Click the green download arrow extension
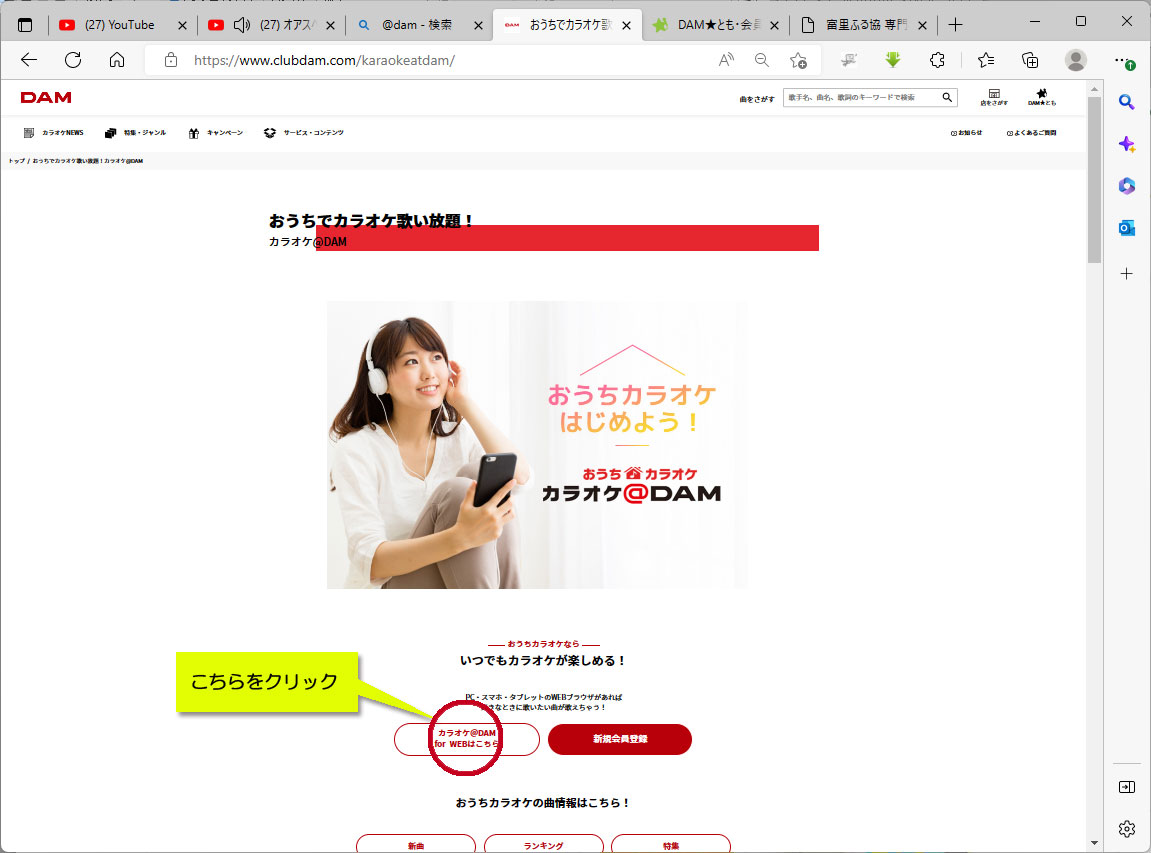This screenshot has width=1151, height=853. [893, 60]
